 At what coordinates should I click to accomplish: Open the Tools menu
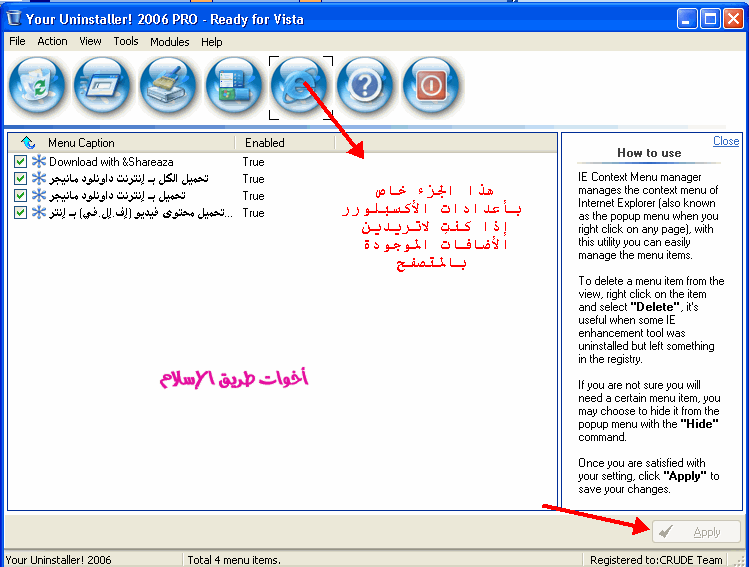126,42
